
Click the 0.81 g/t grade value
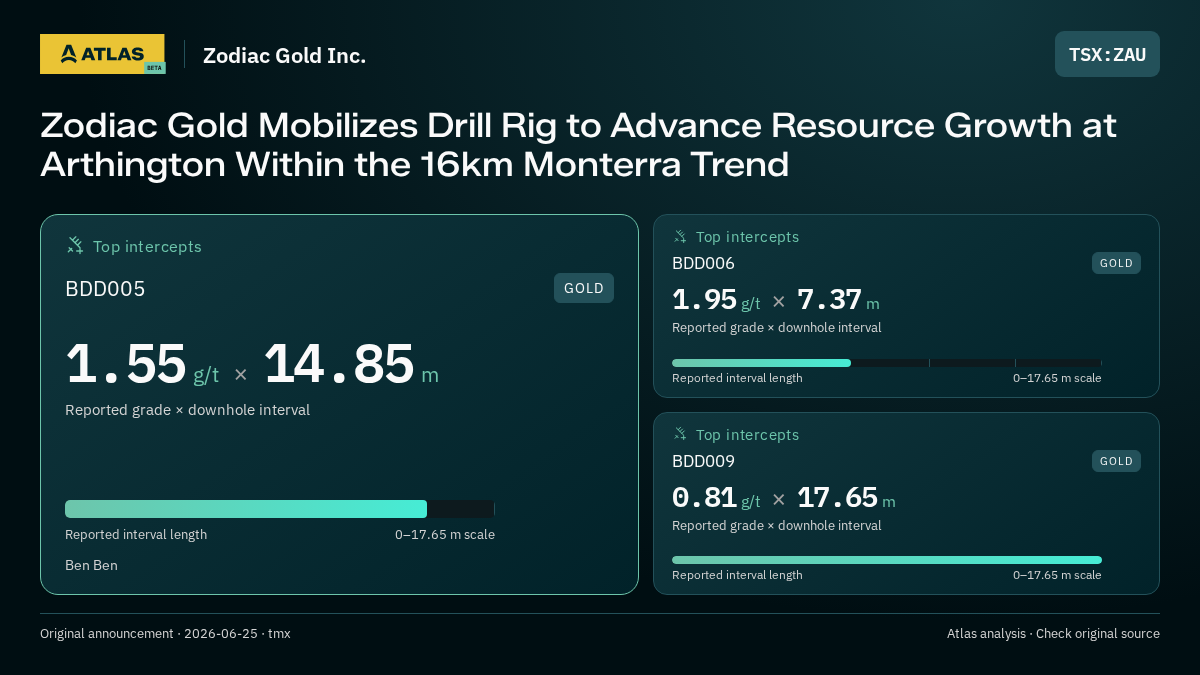716,498
